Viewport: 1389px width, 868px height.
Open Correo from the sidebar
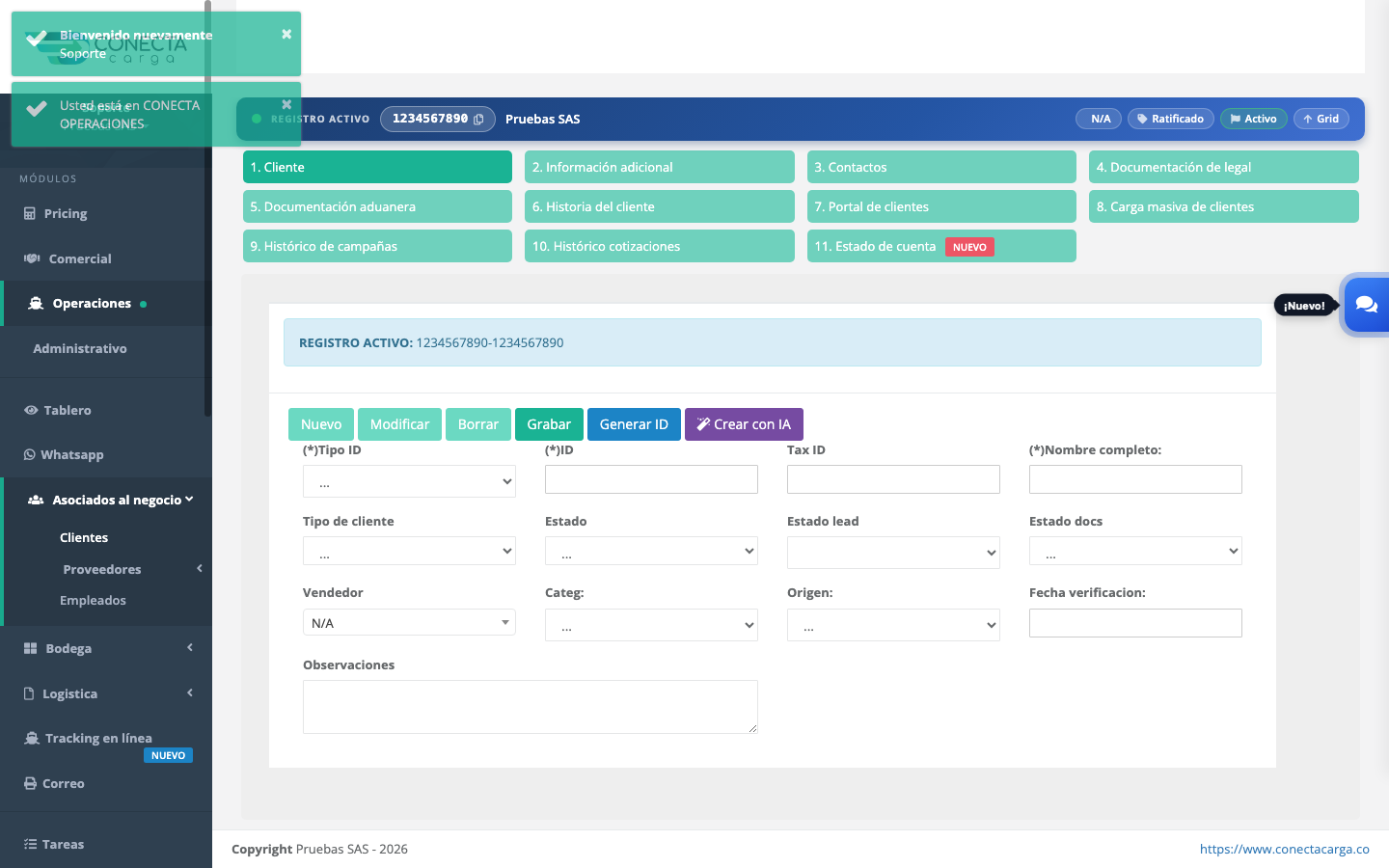pos(106,783)
